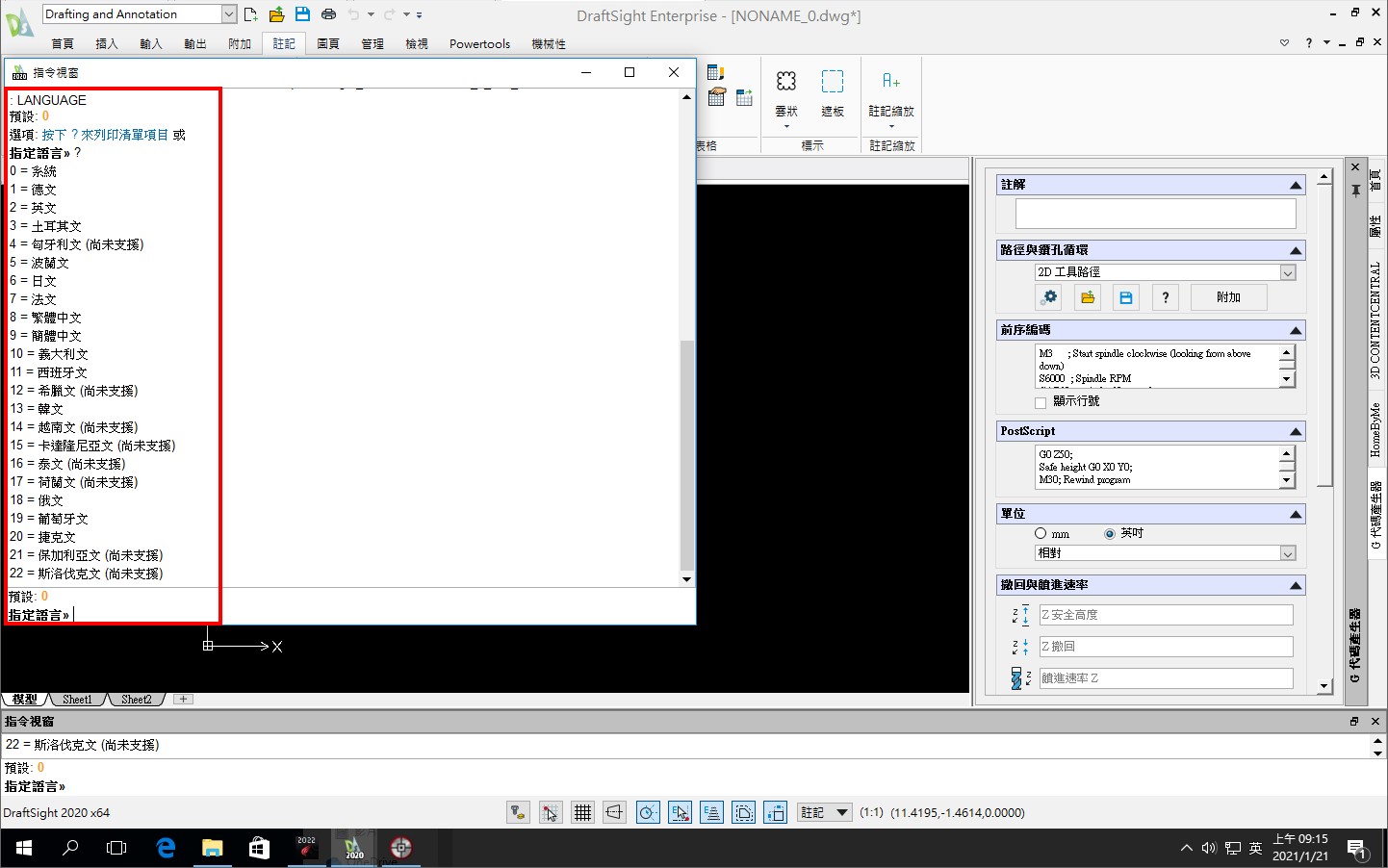Image resolution: width=1388 pixels, height=868 pixels.
Task: Open the 相對 dropdown
Action: pyautogui.click(x=1288, y=553)
